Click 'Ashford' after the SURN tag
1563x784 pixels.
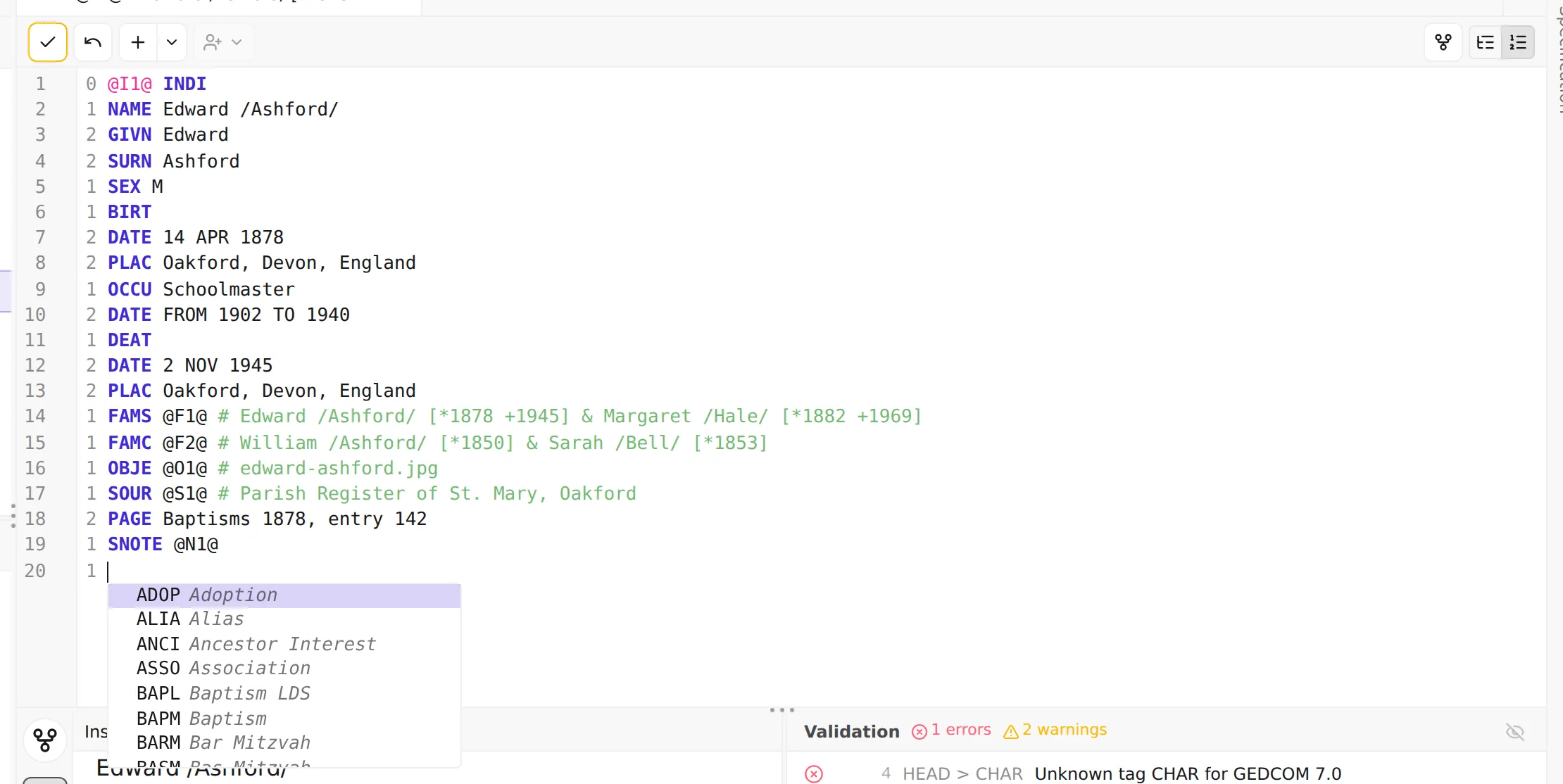pos(201,162)
